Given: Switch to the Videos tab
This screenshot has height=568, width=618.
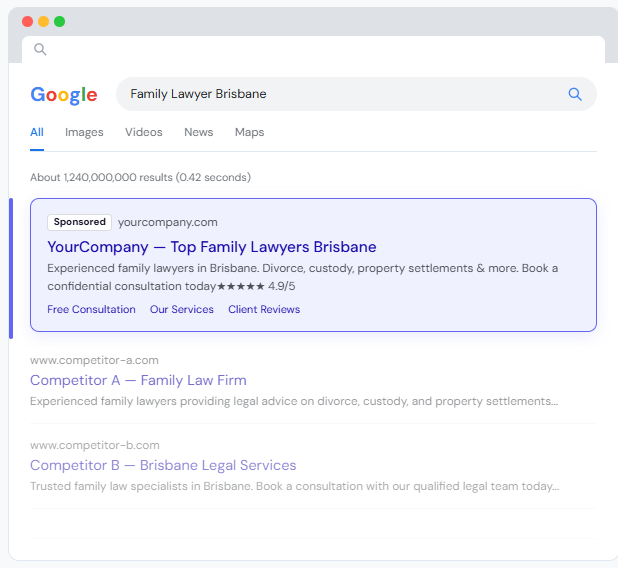Looking at the screenshot, I should [144, 132].
